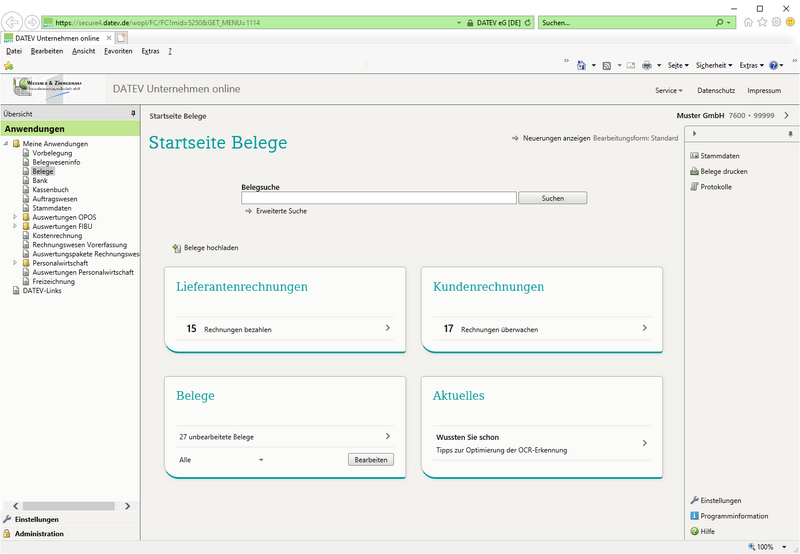Open the Extras dropdown in the command bar
Viewport: 800px width, 554px height.
tap(752, 65)
